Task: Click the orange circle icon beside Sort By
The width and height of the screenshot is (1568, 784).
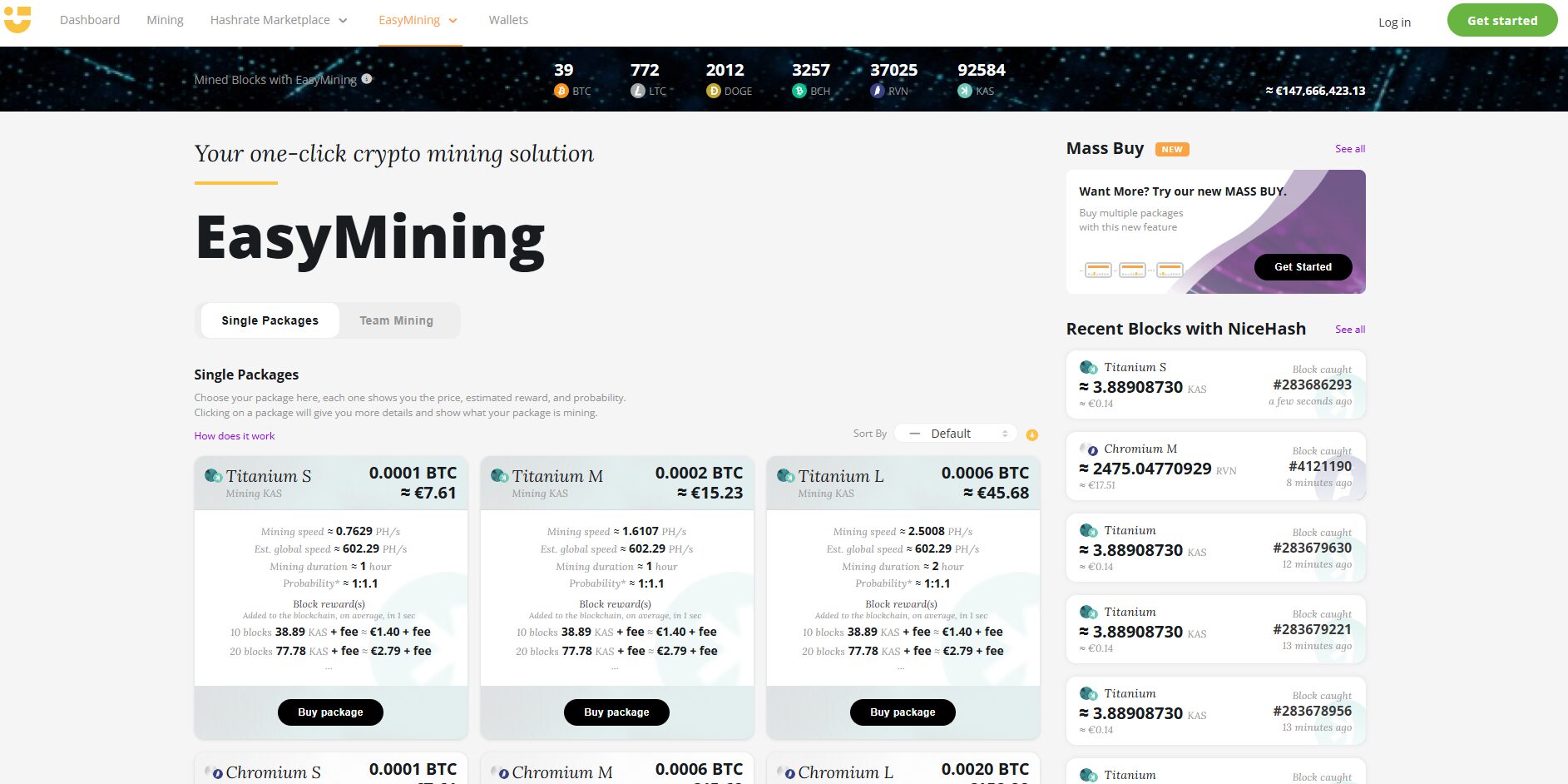Action: click(x=1031, y=434)
